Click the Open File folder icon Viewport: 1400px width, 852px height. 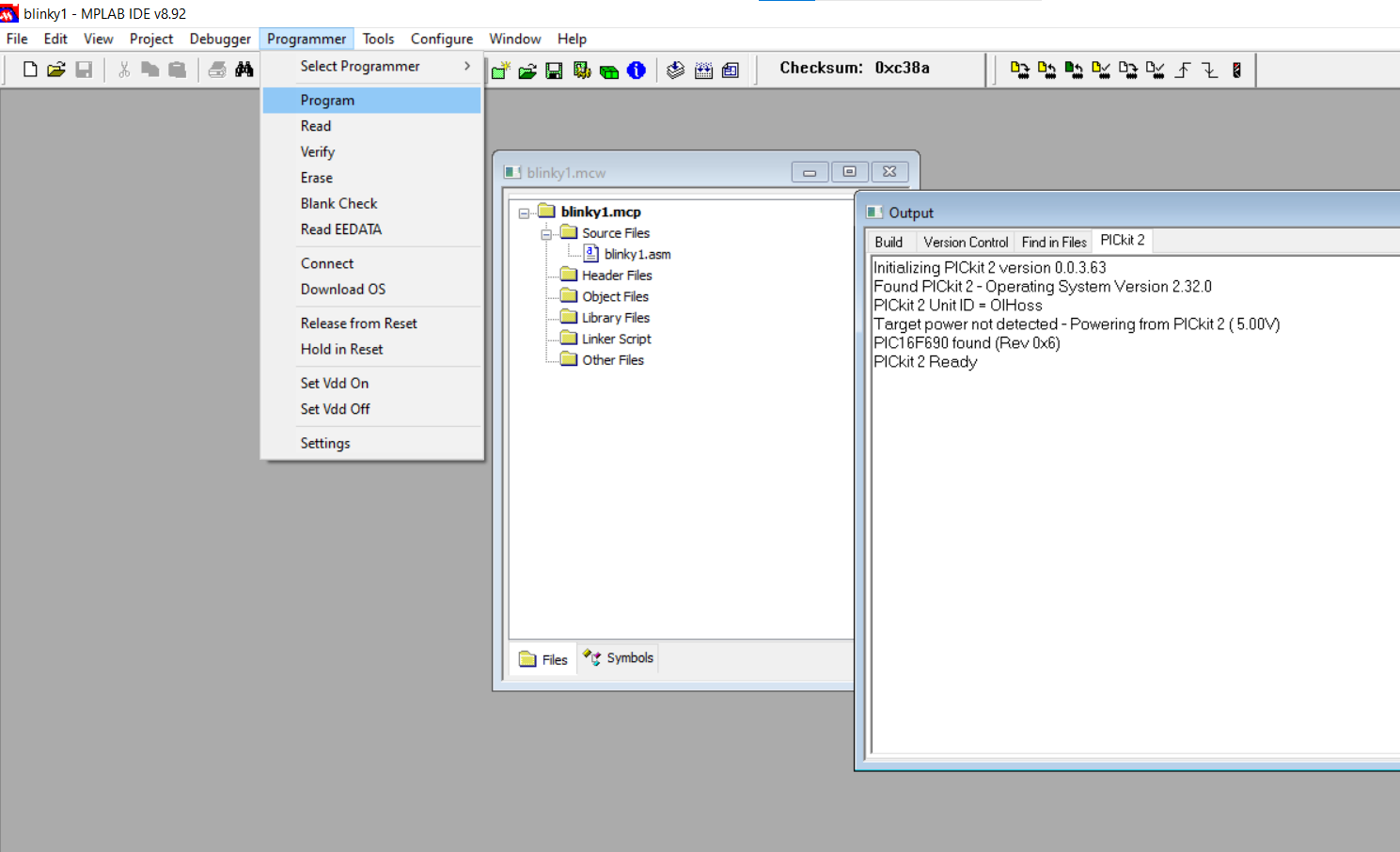[56, 70]
